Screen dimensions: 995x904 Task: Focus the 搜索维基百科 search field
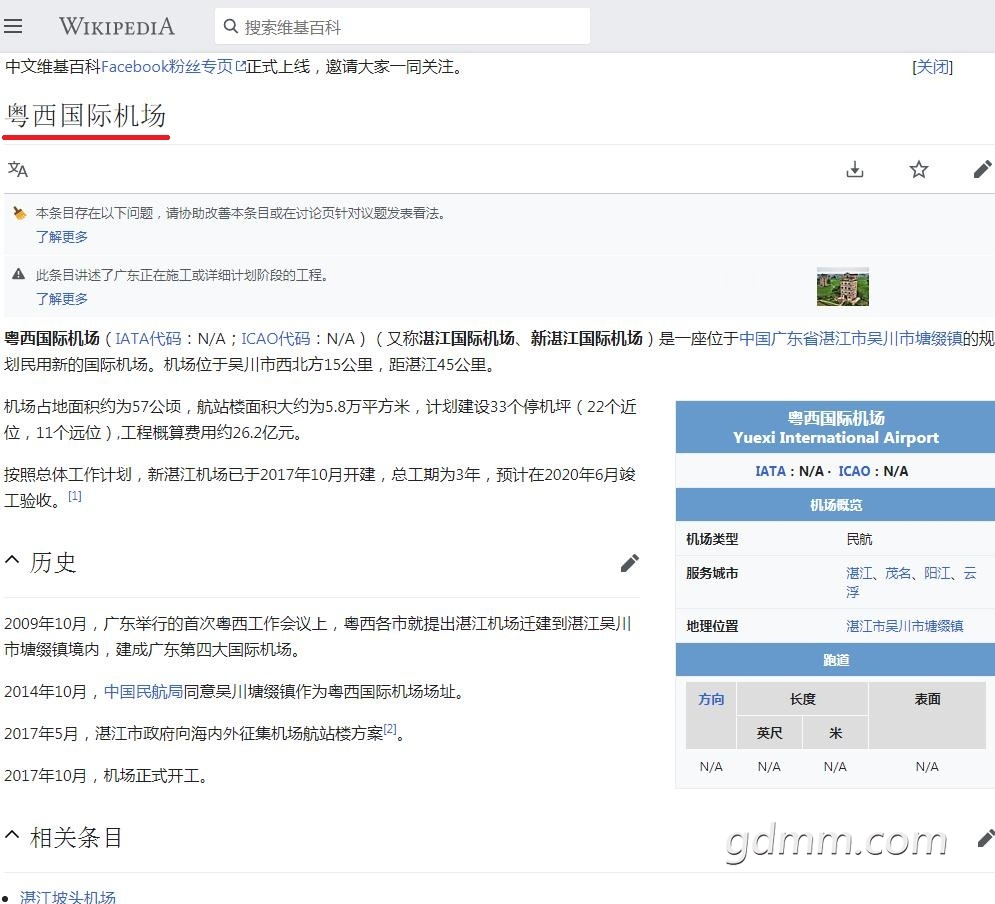(402, 27)
